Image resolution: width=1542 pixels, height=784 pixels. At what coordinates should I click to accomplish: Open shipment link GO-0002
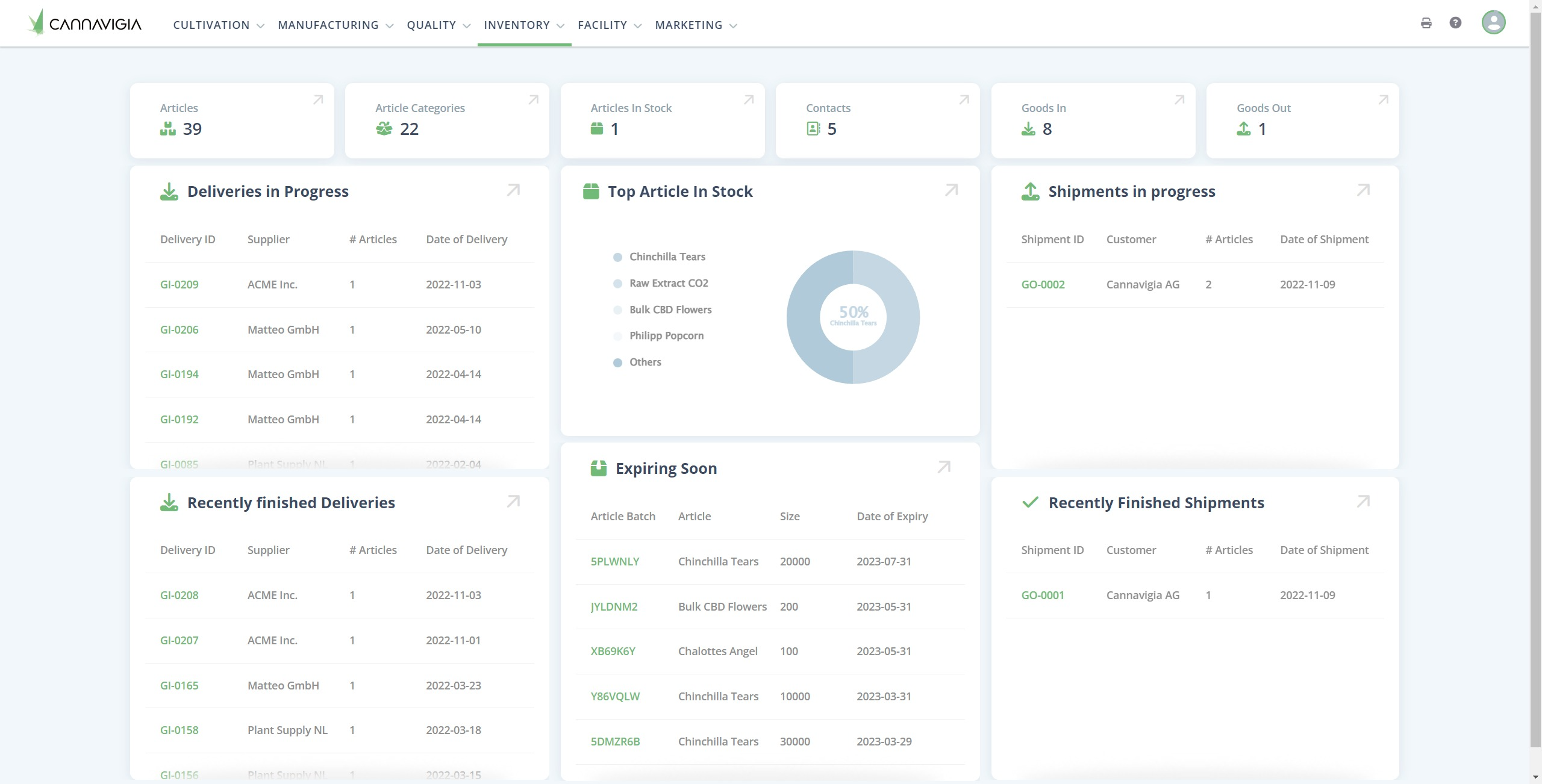click(x=1043, y=285)
